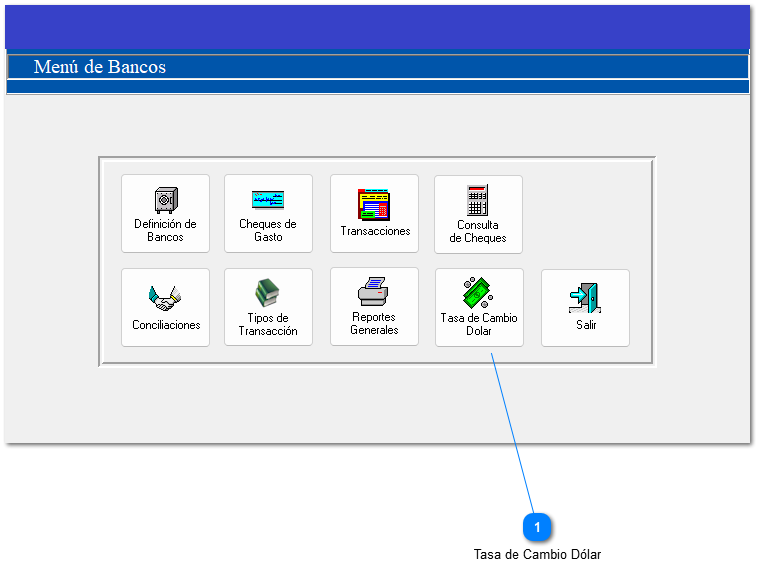The image size is (759, 578).
Task: Click the printer icon for Reportes Generales
Action: tap(374, 292)
